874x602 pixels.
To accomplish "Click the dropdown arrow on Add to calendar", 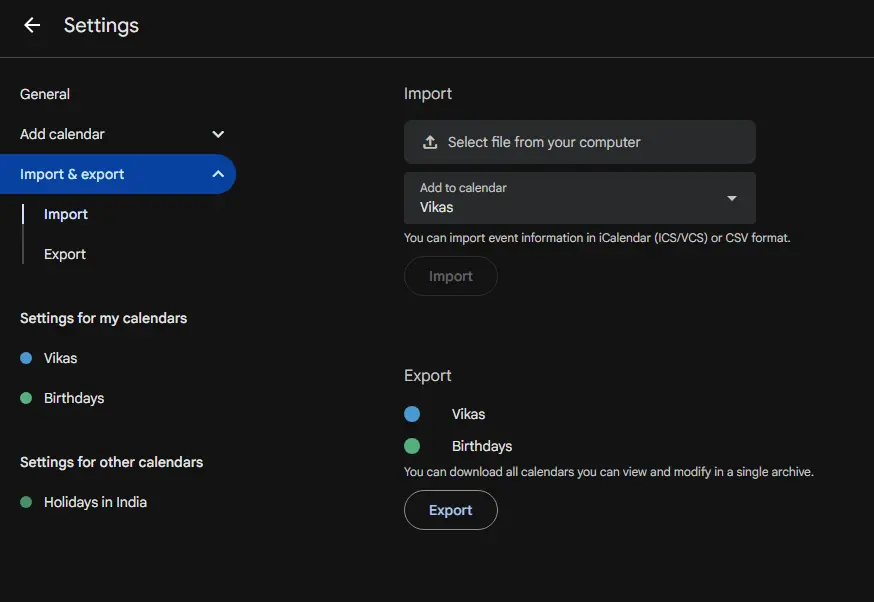I will pyautogui.click(x=733, y=197).
